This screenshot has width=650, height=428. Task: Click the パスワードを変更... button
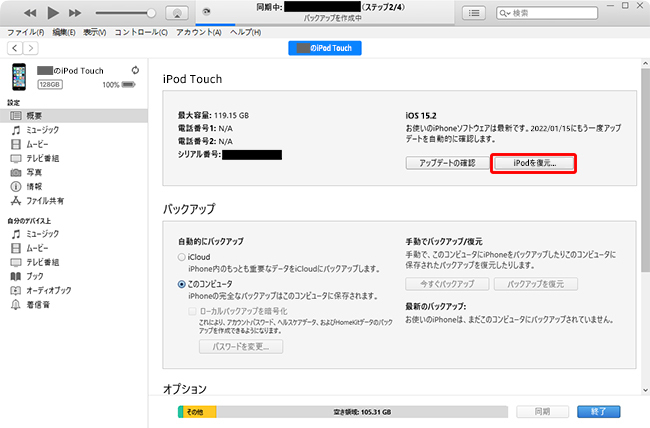point(241,346)
